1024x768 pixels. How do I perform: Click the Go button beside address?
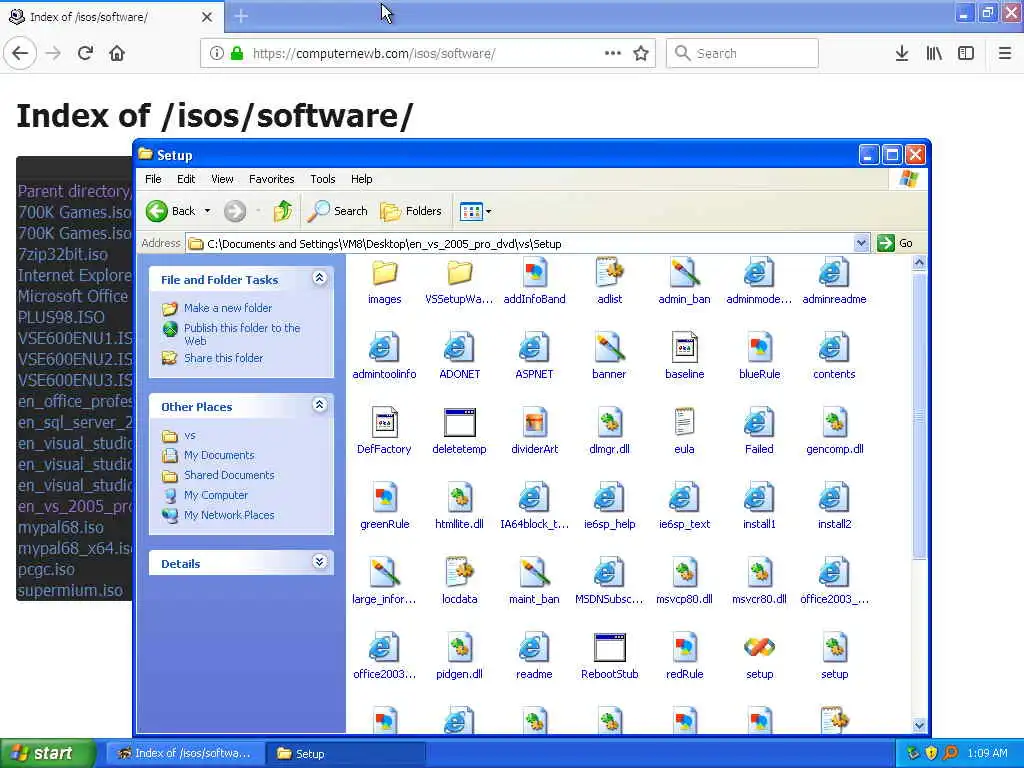[895, 243]
